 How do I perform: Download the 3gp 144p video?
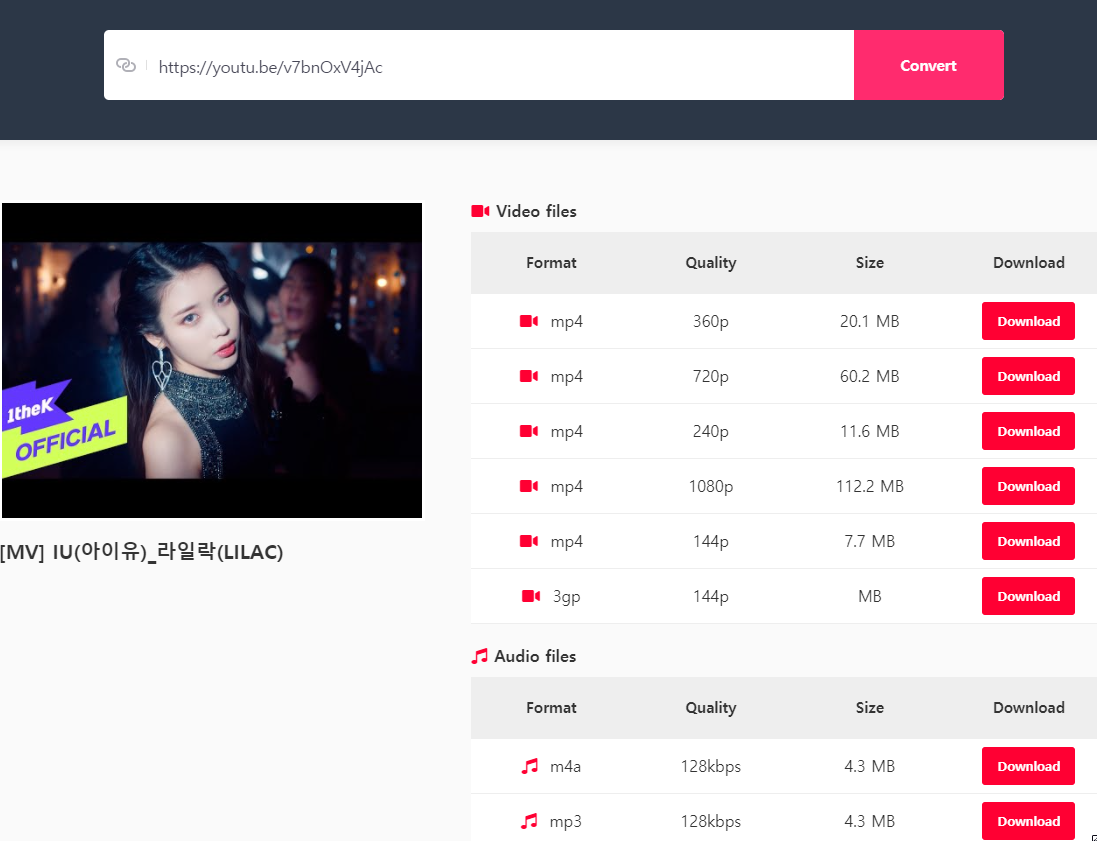point(1028,596)
